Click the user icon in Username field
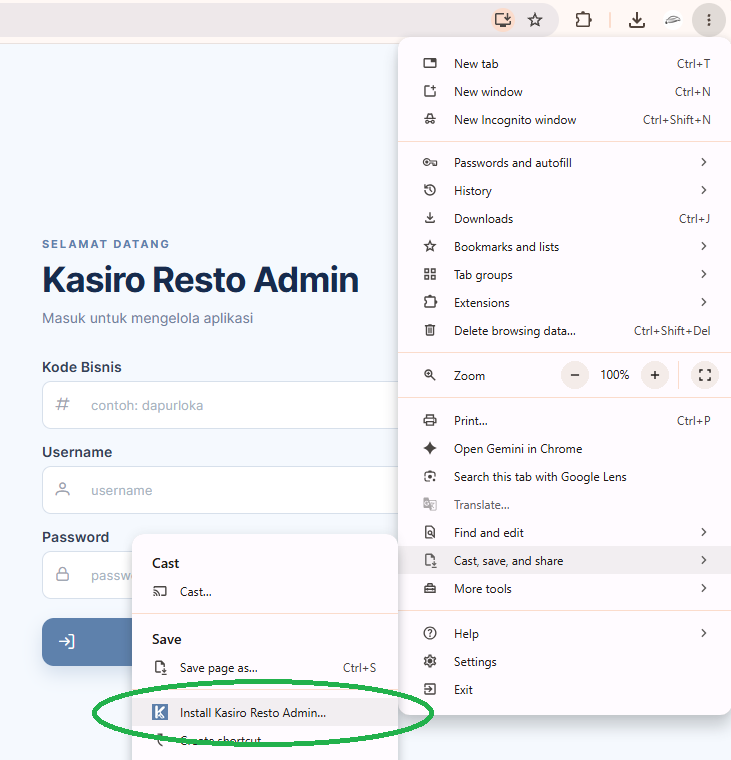 [63, 489]
